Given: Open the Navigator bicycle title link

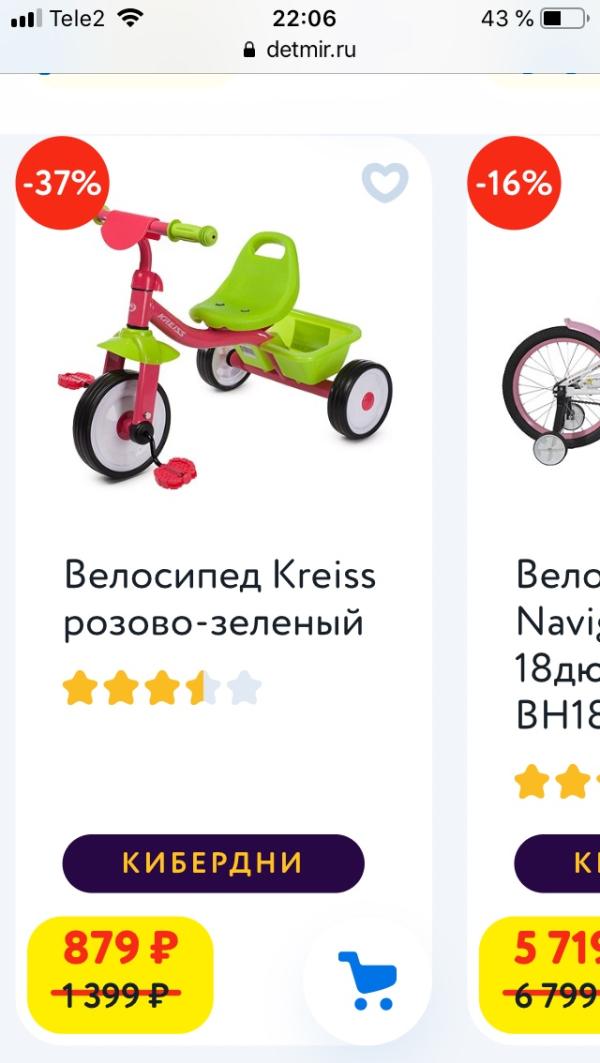Looking at the screenshot, I should (x=558, y=645).
